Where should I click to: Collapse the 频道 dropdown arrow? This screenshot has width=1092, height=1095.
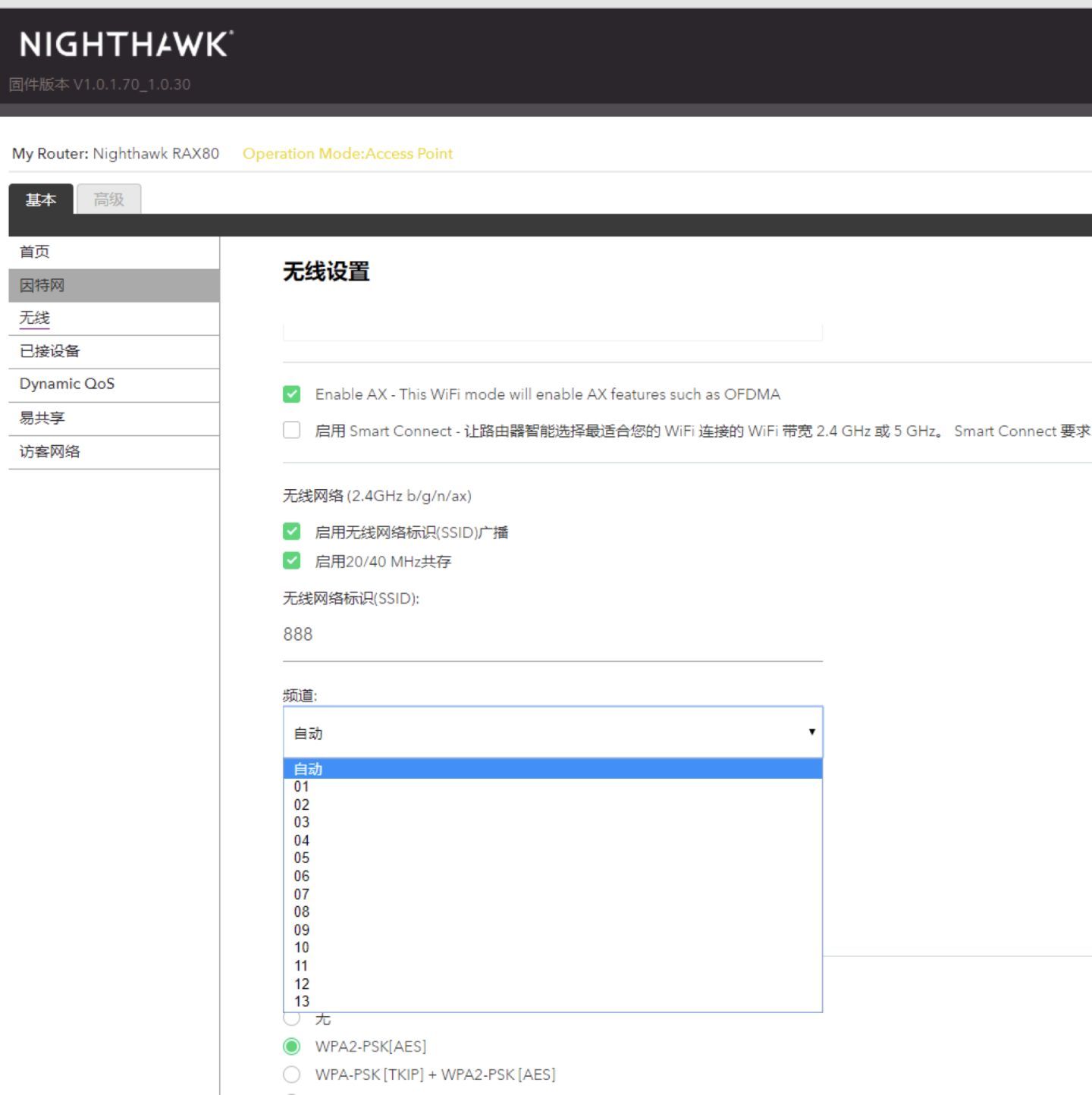pyautogui.click(x=811, y=732)
